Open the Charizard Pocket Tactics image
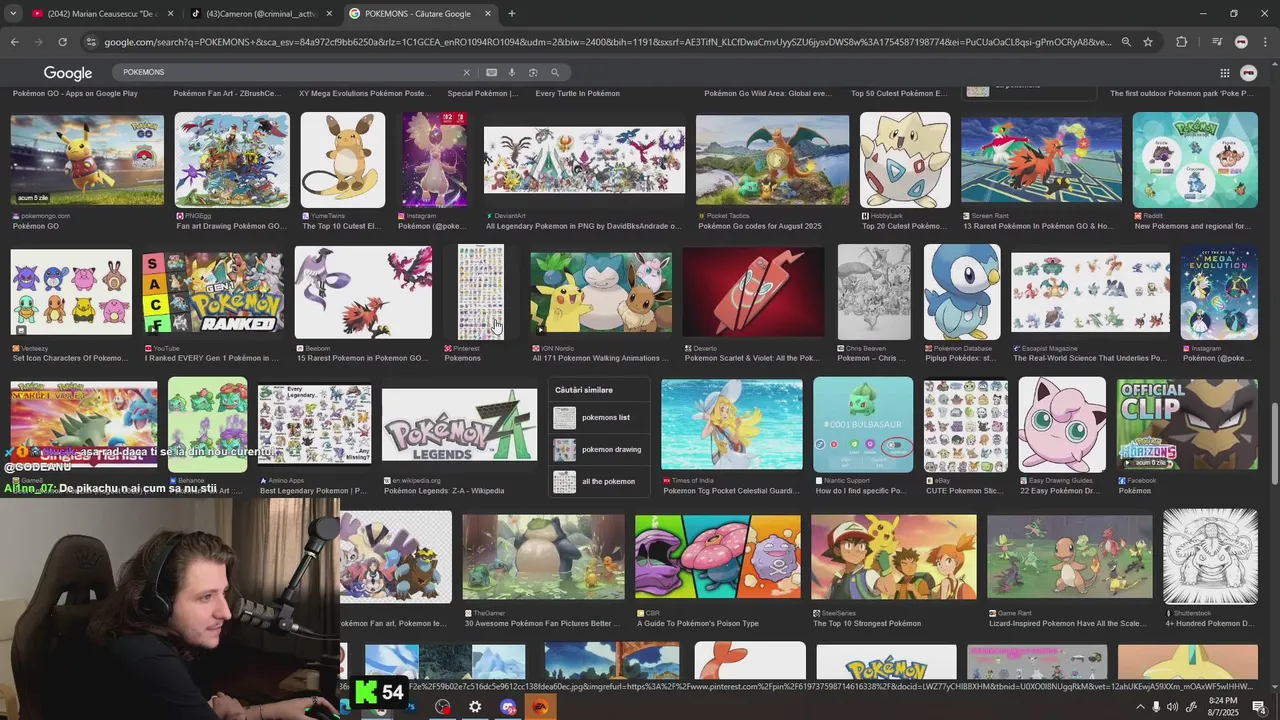This screenshot has height=720, width=1280. (x=772, y=160)
